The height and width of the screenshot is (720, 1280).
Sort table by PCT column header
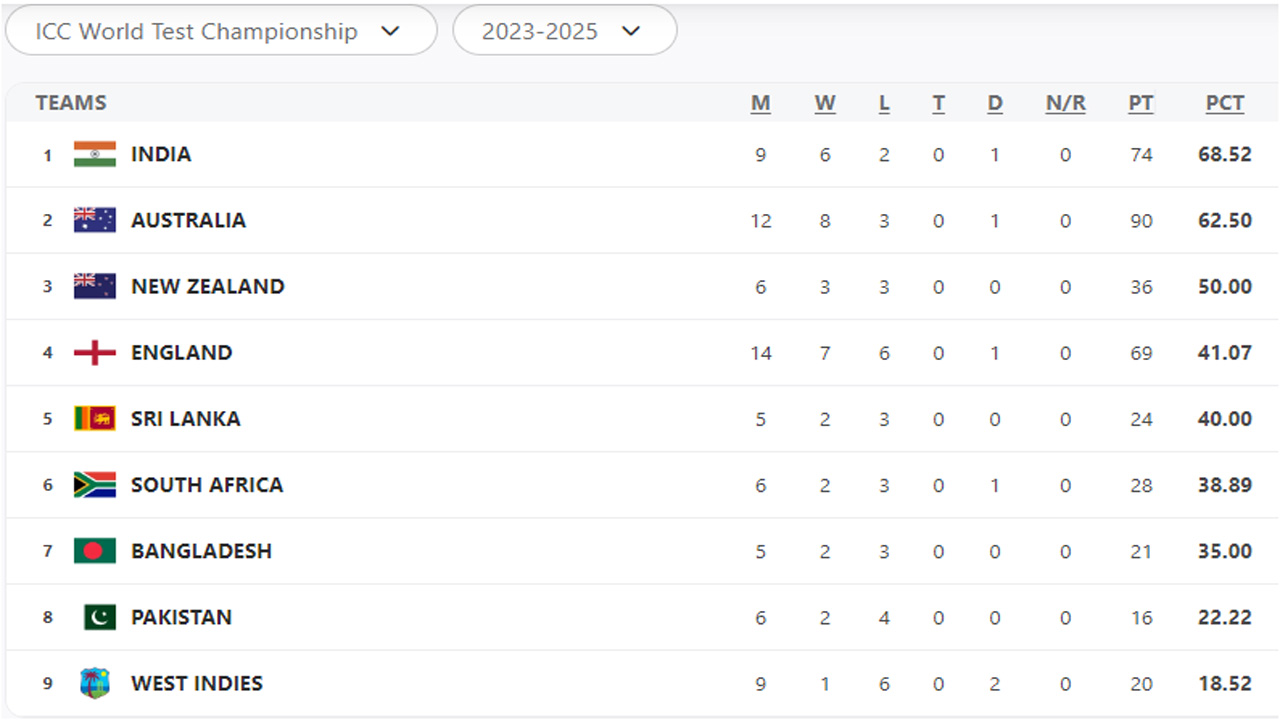[x=1225, y=103]
